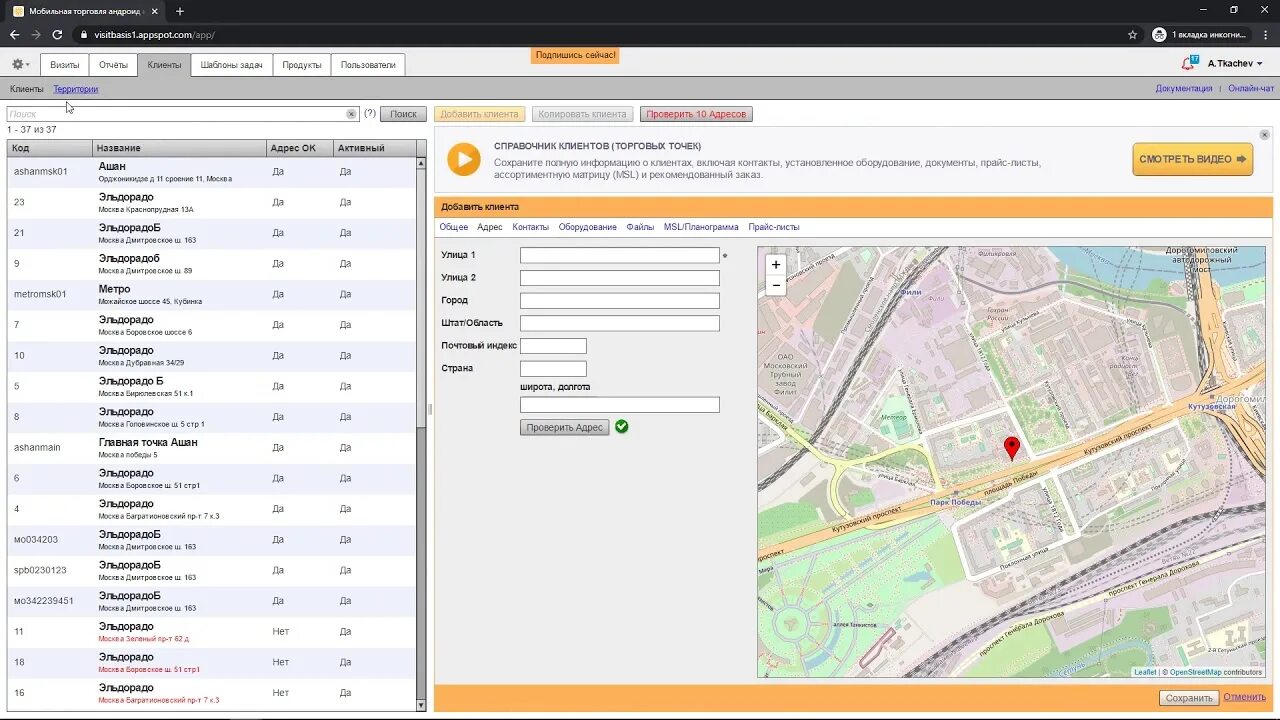1280x720 pixels.
Task: Select the Ашан ashanmsk01 client row
Action: coord(211,172)
